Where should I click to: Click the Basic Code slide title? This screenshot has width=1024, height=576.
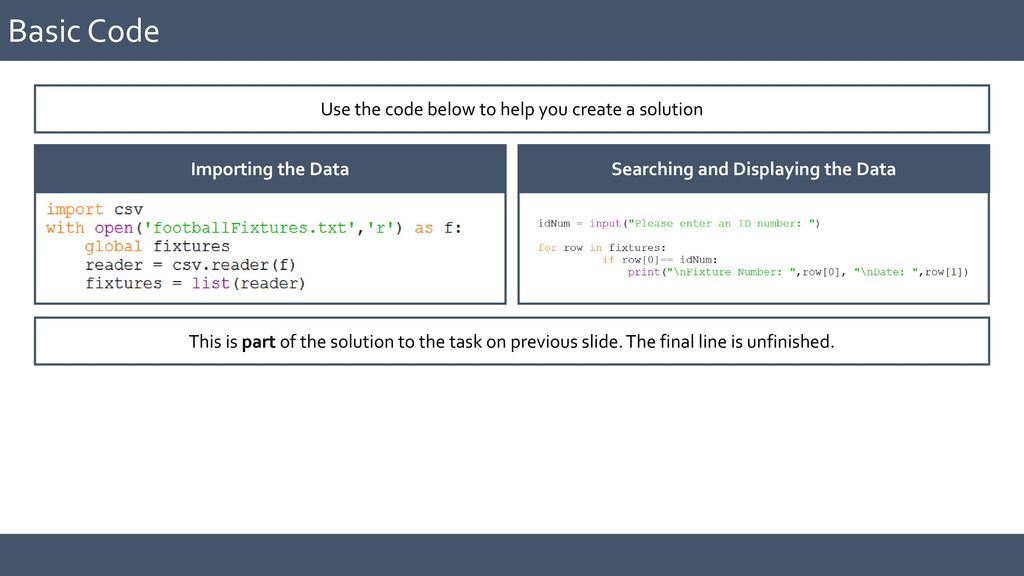coord(84,31)
